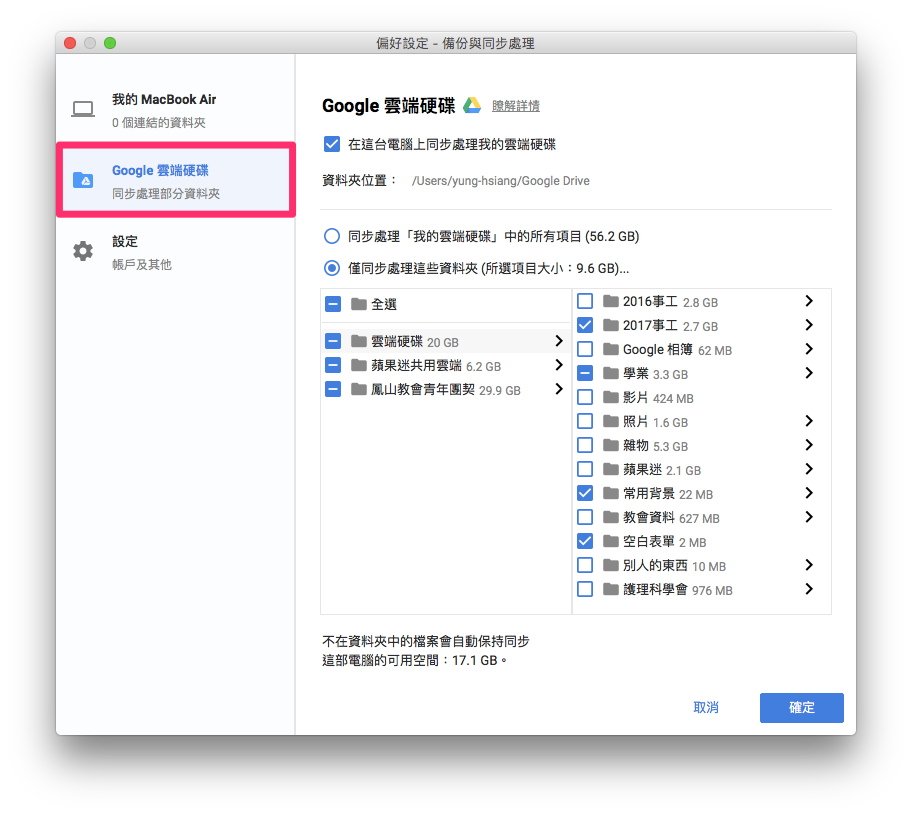Screen dimensions: 912x815
Task: Expand 常用背景 folder chevron
Action: point(809,493)
